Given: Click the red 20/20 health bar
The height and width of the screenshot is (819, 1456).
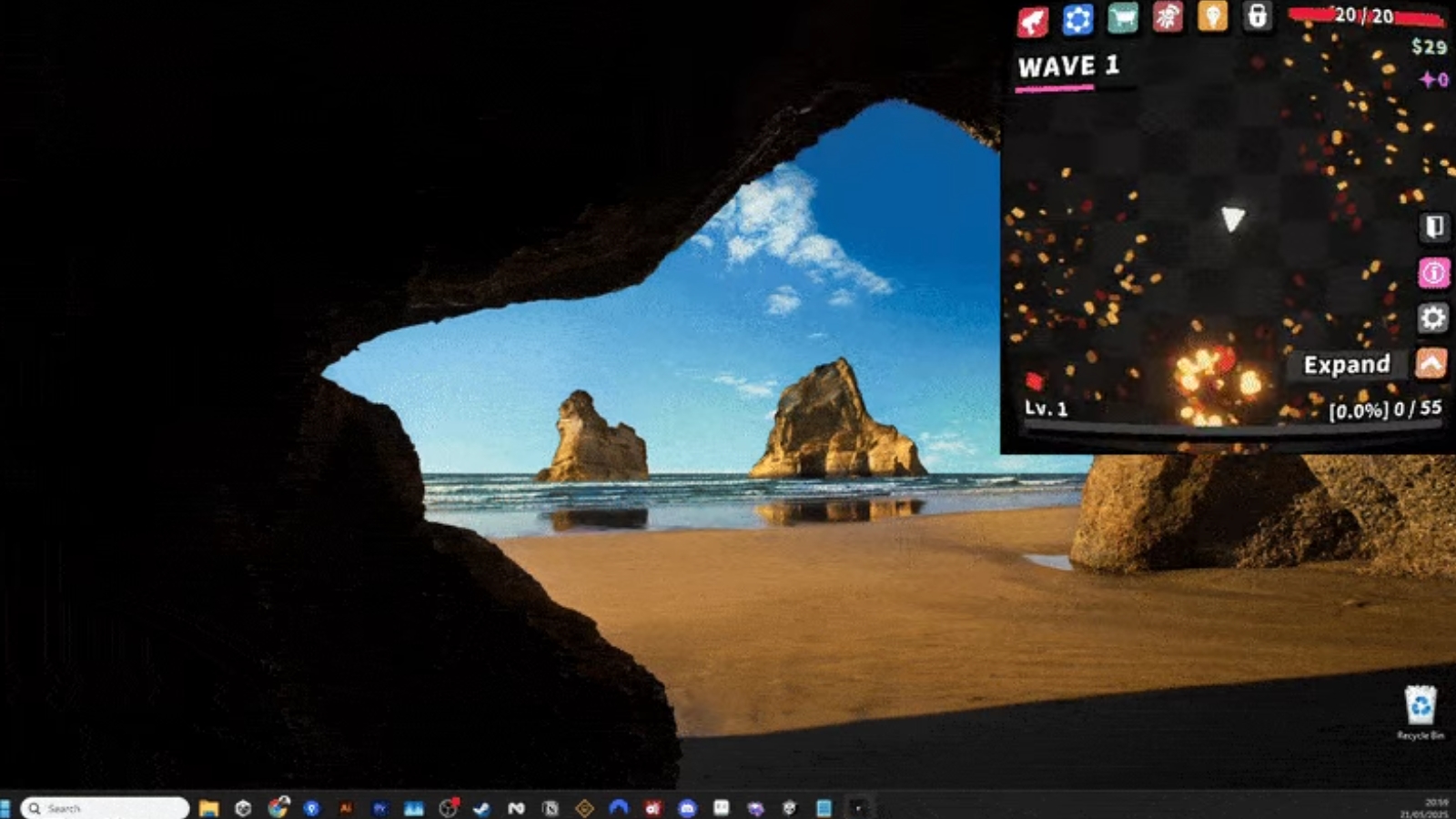Looking at the screenshot, I should [1365, 15].
